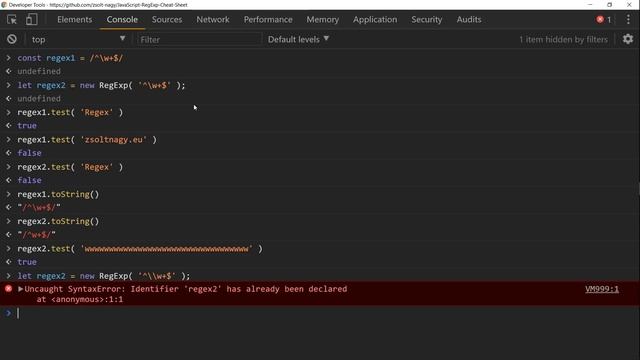Screen dimensions: 640x360
Task: Clear the console with the ban icon
Action: (12, 39)
